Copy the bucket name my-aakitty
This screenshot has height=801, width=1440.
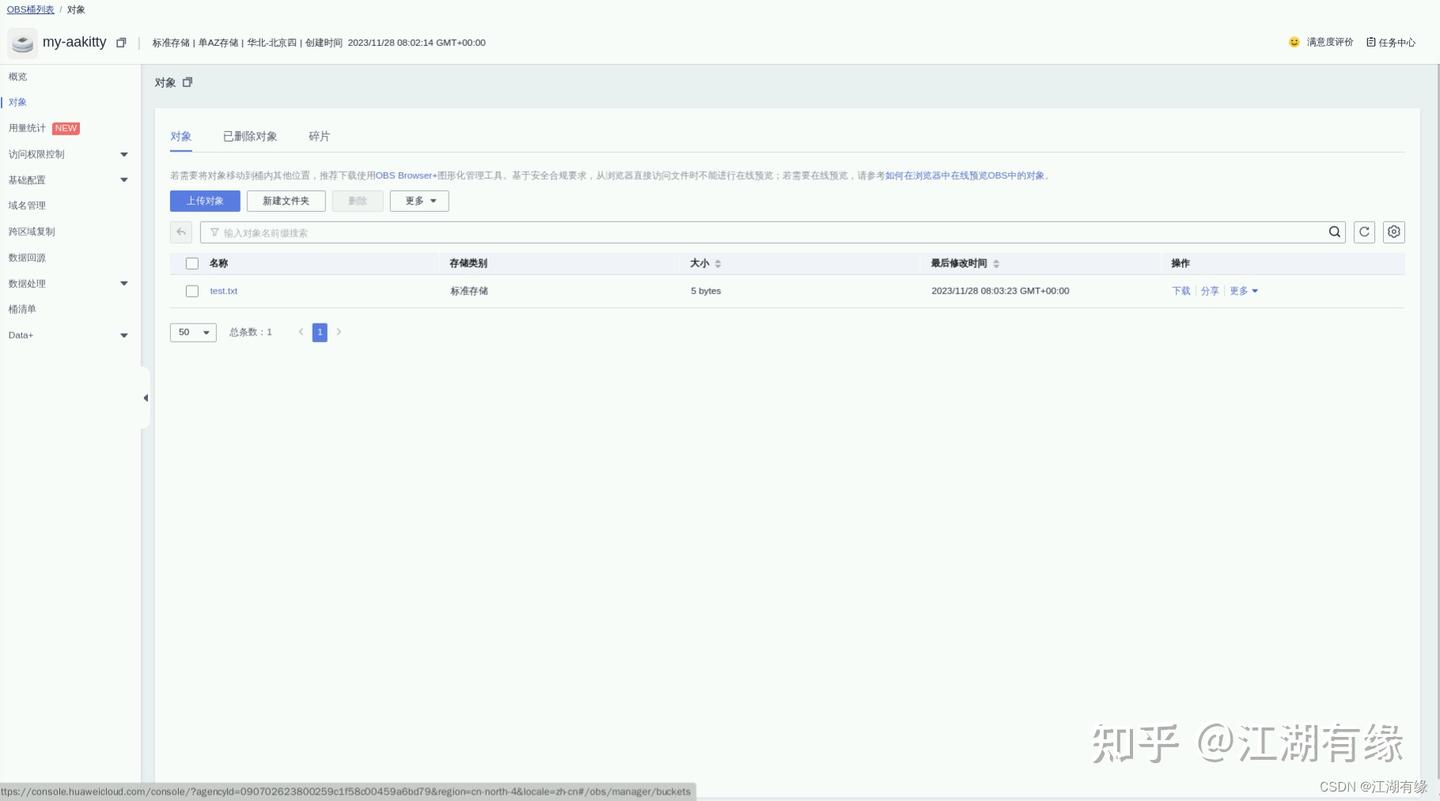coord(120,42)
